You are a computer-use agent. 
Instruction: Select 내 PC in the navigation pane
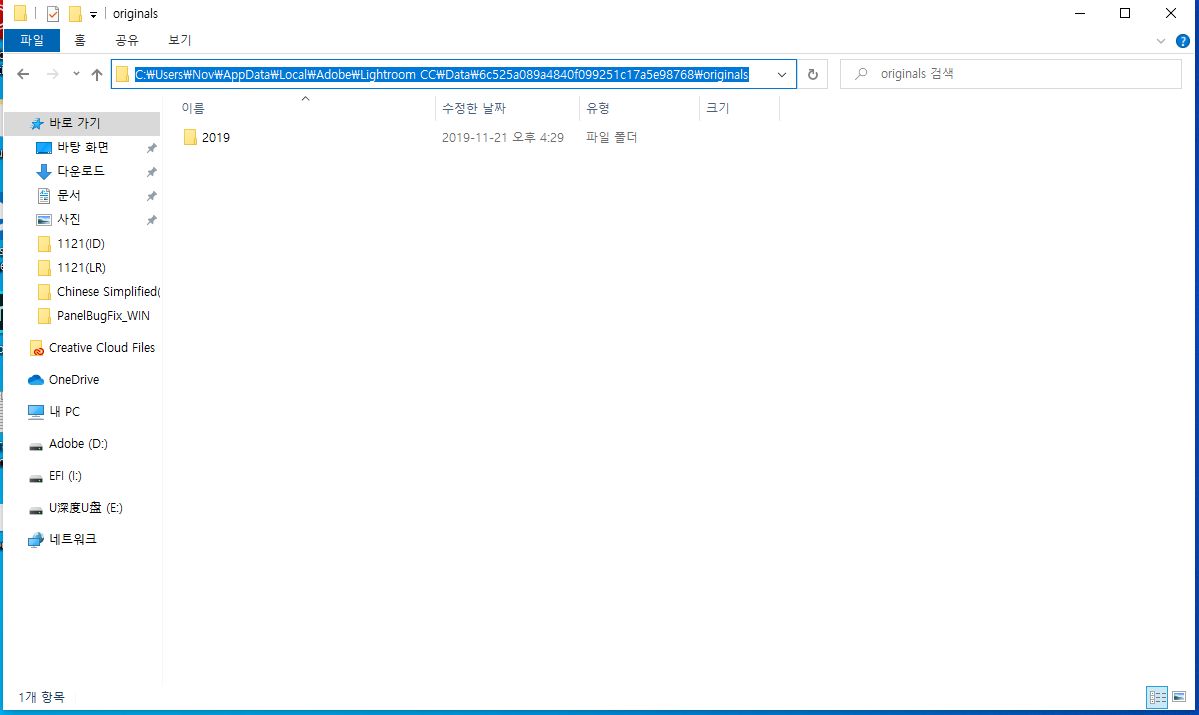coord(63,411)
